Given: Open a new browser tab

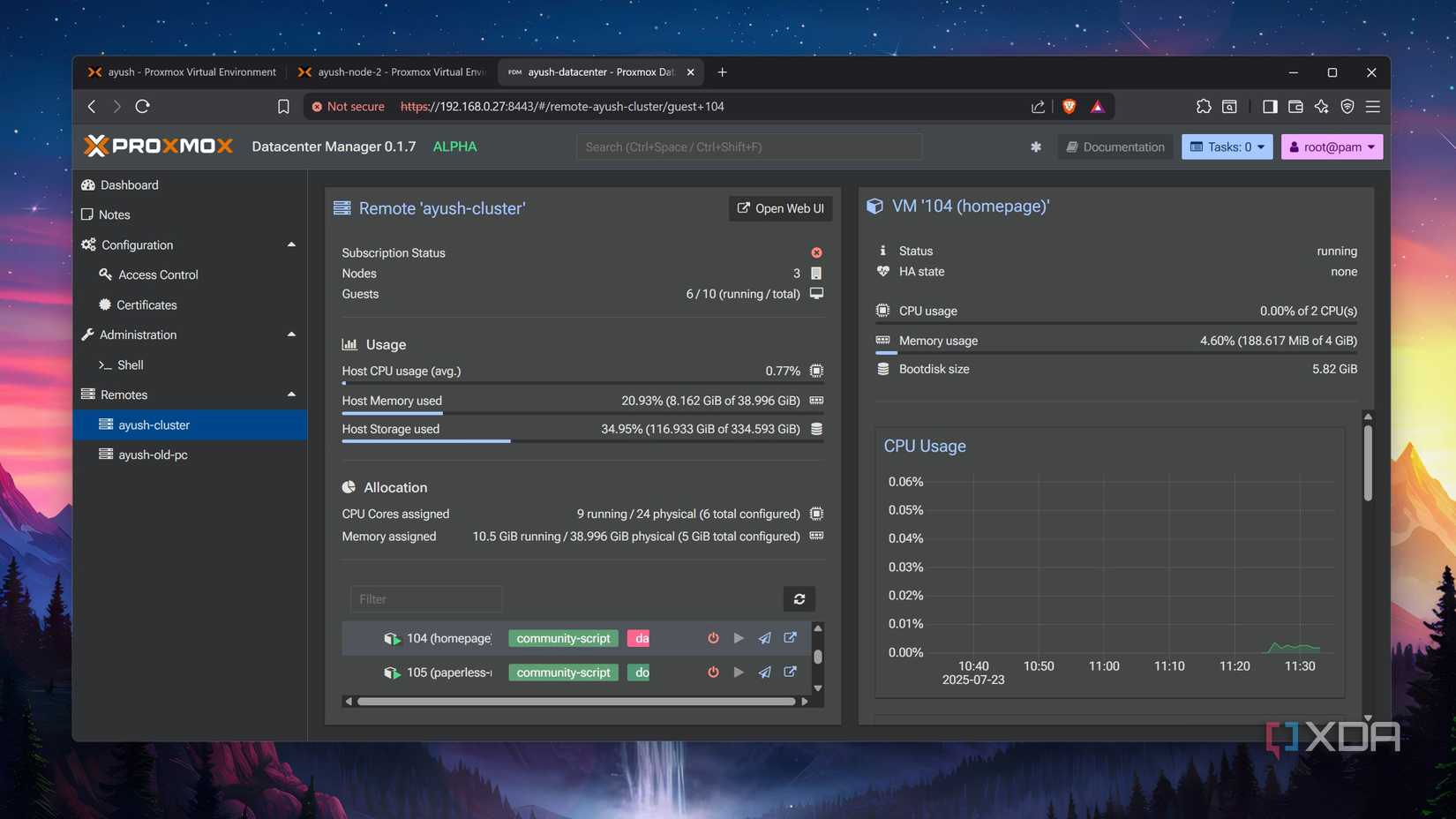Looking at the screenshot, I should point(722,72).
